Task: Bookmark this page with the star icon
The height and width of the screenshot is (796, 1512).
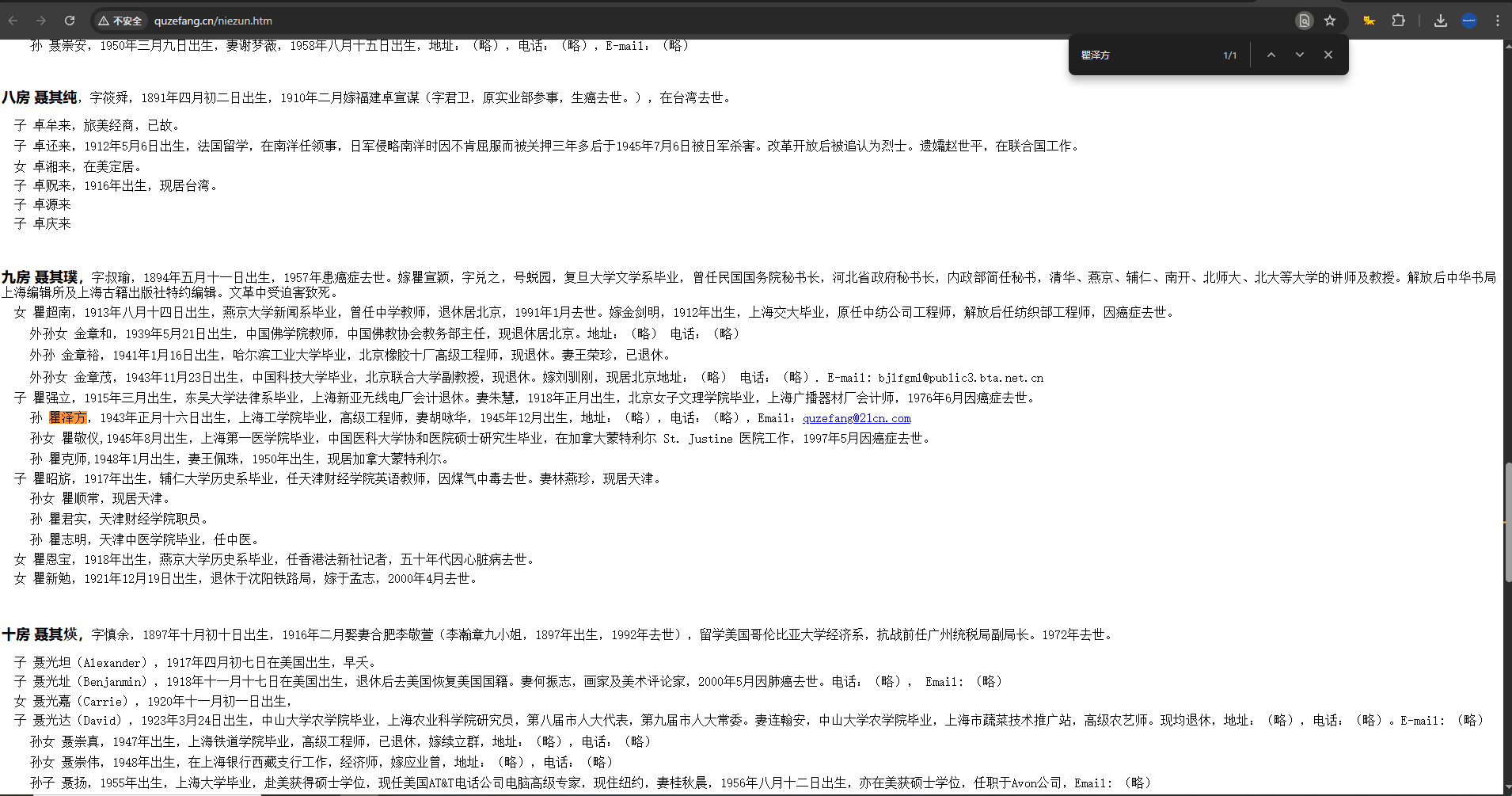Action: click(x=1330, y=21)
